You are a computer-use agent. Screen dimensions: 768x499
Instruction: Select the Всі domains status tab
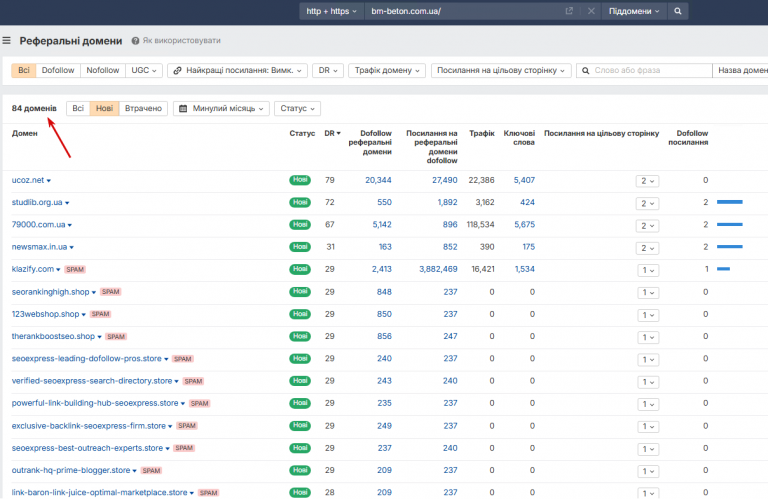tap(78, 108)
